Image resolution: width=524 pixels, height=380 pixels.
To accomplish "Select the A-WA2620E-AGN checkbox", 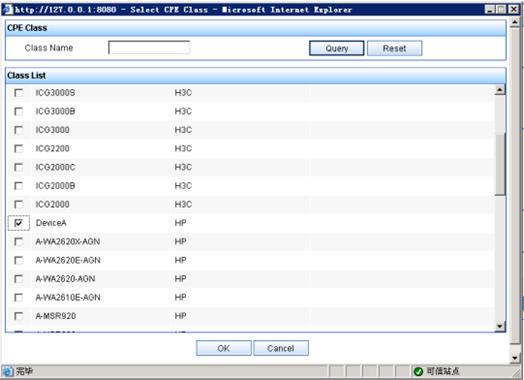I will click(19, 260).
